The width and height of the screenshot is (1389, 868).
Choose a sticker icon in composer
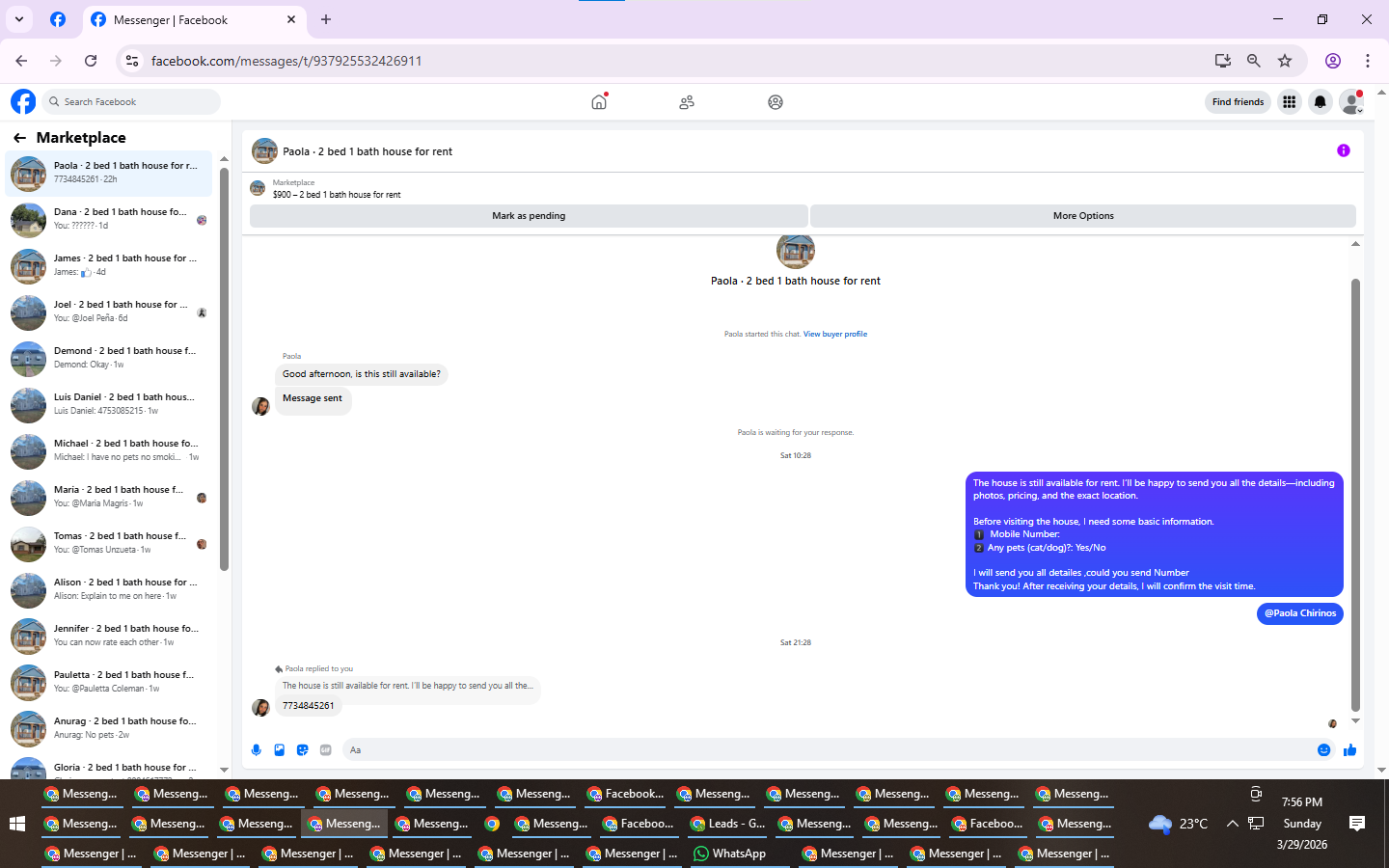303,750
